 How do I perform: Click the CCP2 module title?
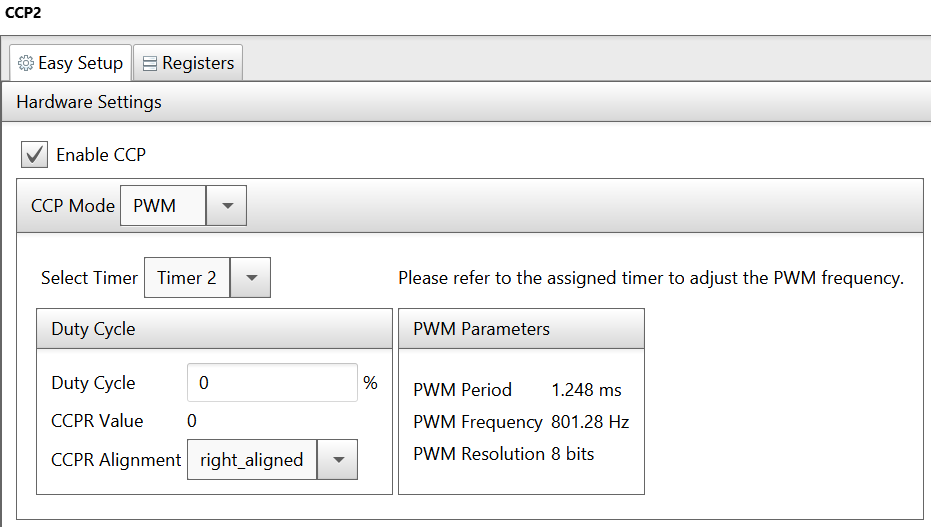pos(23,12)
